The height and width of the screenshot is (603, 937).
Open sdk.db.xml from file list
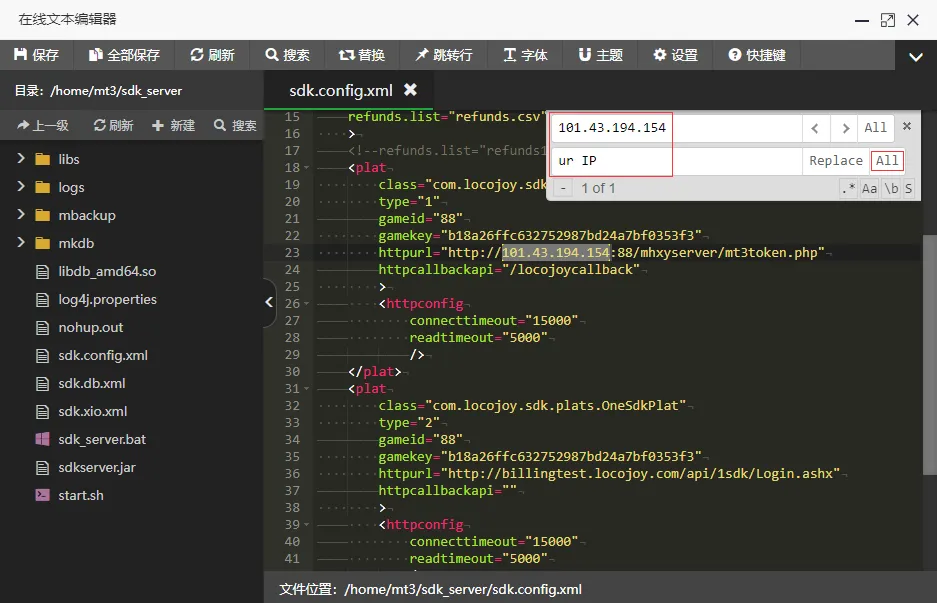pos(91,383)
